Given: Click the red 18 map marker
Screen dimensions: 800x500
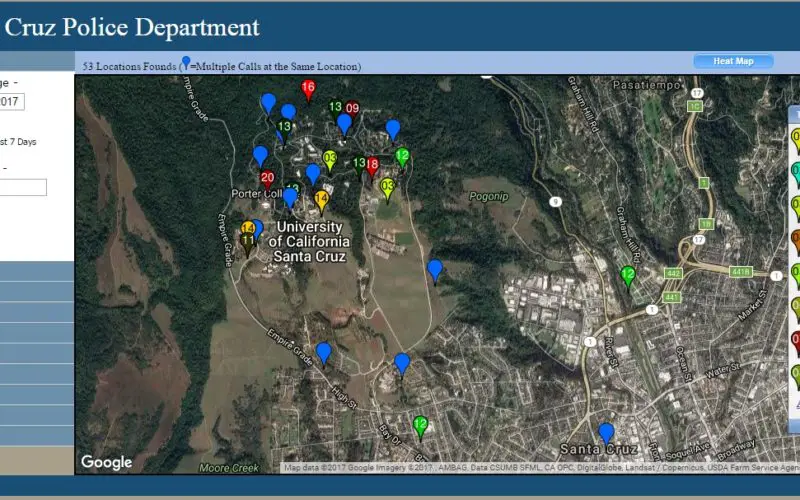Looking at the screenshot, I should coord(372,167).
